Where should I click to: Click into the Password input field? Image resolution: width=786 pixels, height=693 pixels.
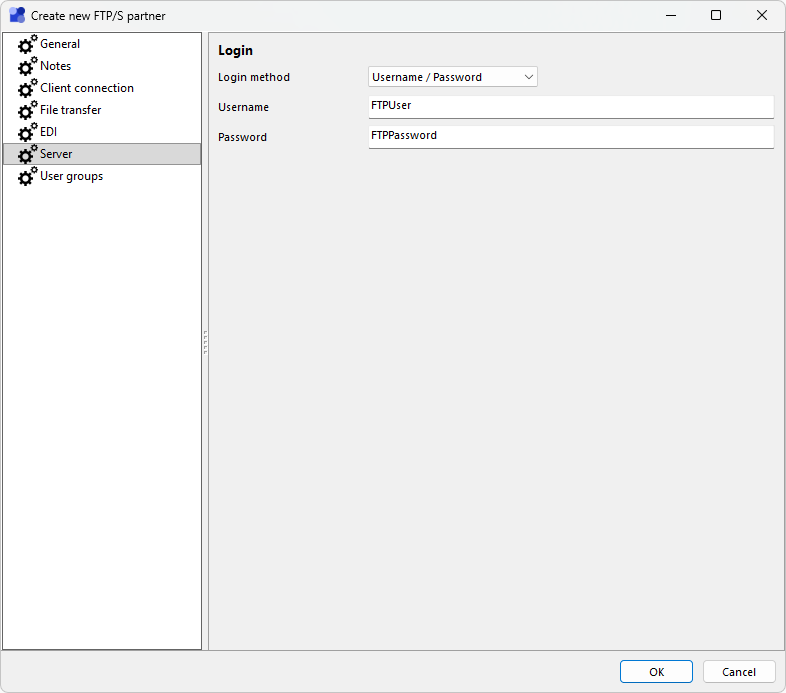pos(571,136)
